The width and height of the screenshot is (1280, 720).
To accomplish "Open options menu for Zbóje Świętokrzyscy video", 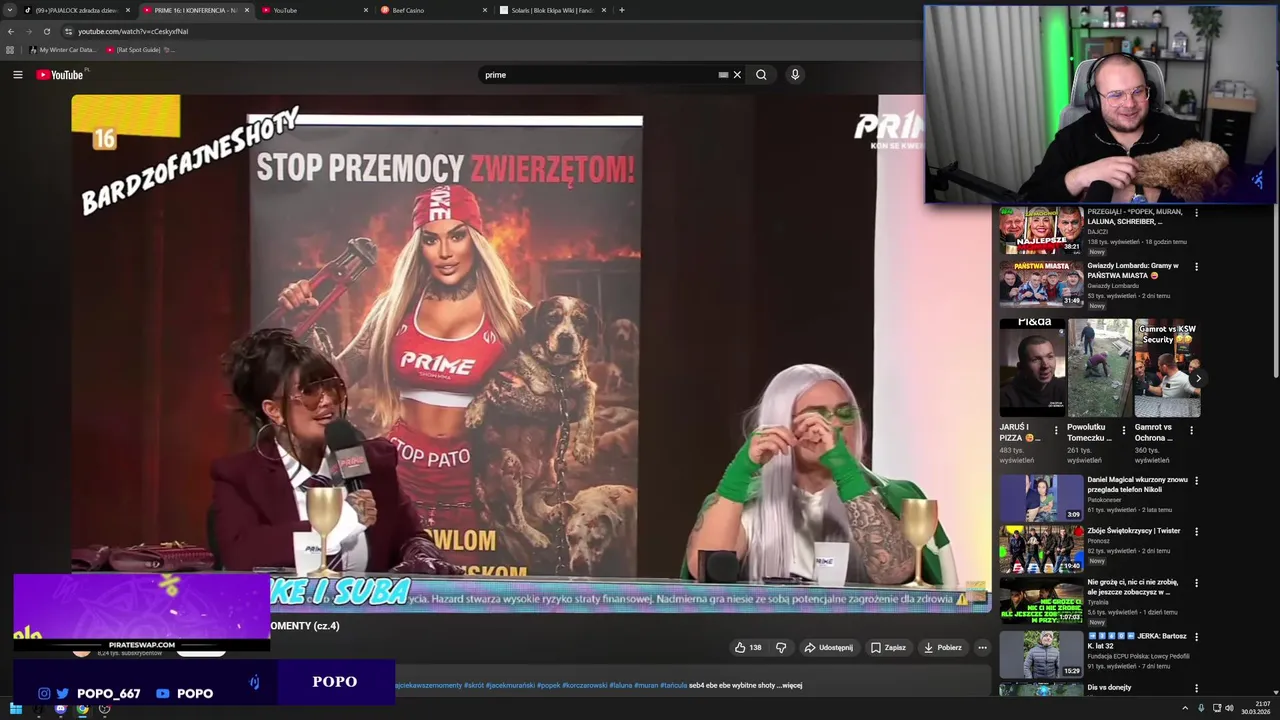I will [x=1196, y=532].
